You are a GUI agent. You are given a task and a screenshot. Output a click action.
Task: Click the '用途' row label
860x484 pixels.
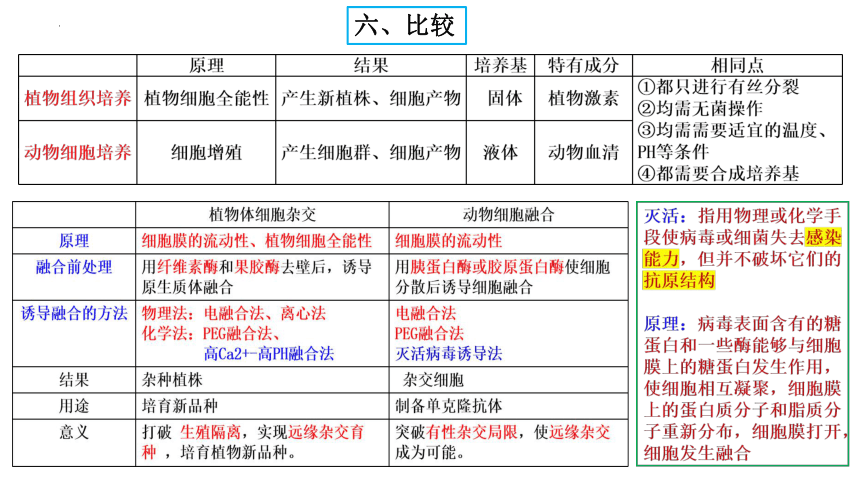click(74, 406)
